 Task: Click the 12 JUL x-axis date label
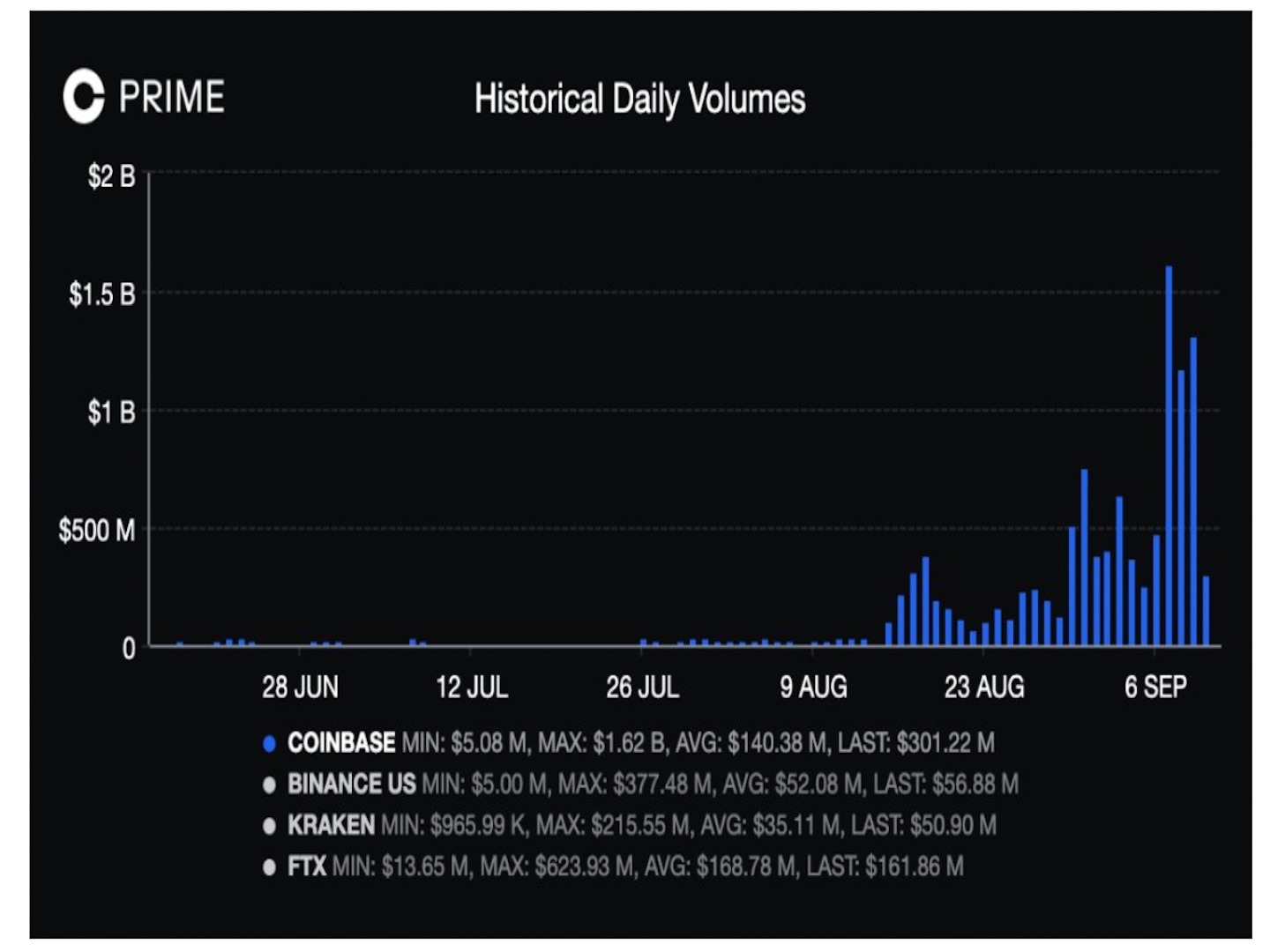(472, 687)
